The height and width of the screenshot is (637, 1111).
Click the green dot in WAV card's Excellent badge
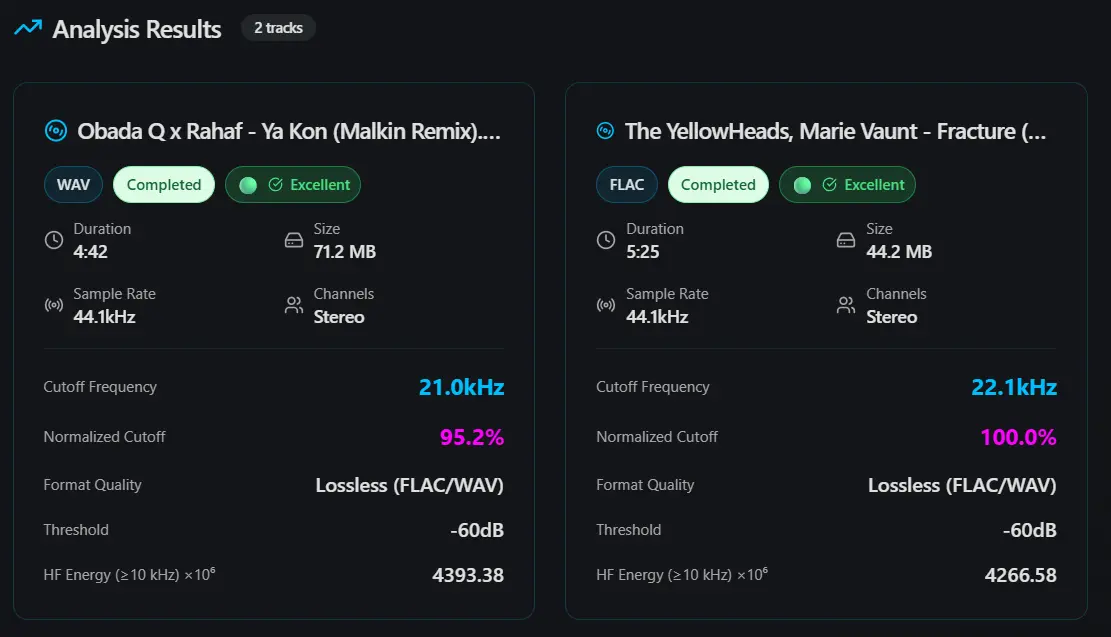[248, 185]
